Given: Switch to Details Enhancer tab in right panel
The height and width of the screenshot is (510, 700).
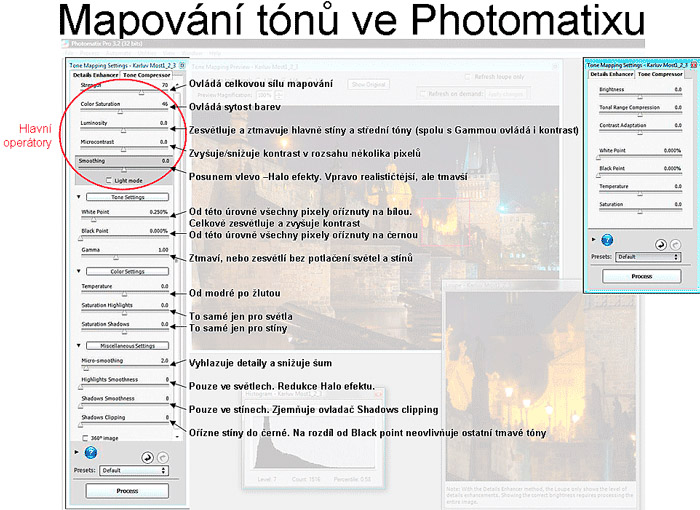Looking at the screenshot, I should (x=610, y=74).
